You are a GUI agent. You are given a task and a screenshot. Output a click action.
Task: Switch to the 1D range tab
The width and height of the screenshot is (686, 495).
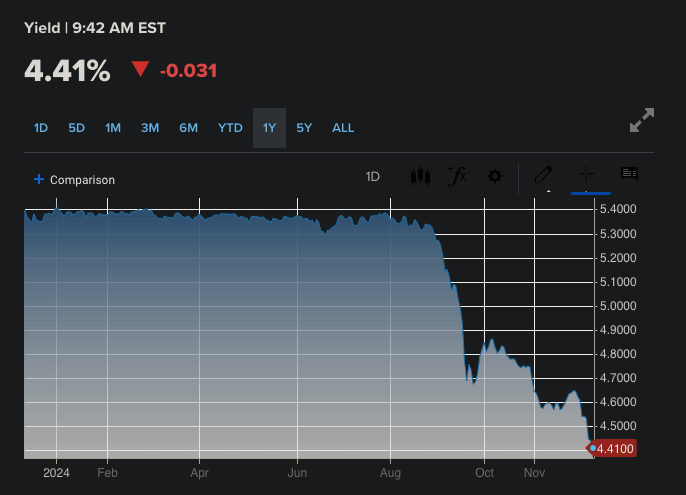pos(41,128)
